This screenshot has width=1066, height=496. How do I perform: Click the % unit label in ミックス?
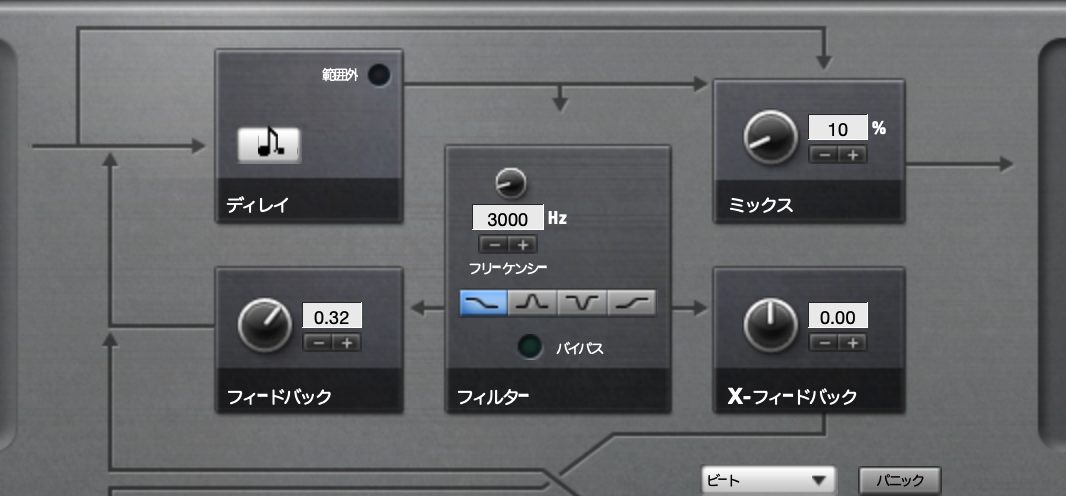(x=879, y=128)
